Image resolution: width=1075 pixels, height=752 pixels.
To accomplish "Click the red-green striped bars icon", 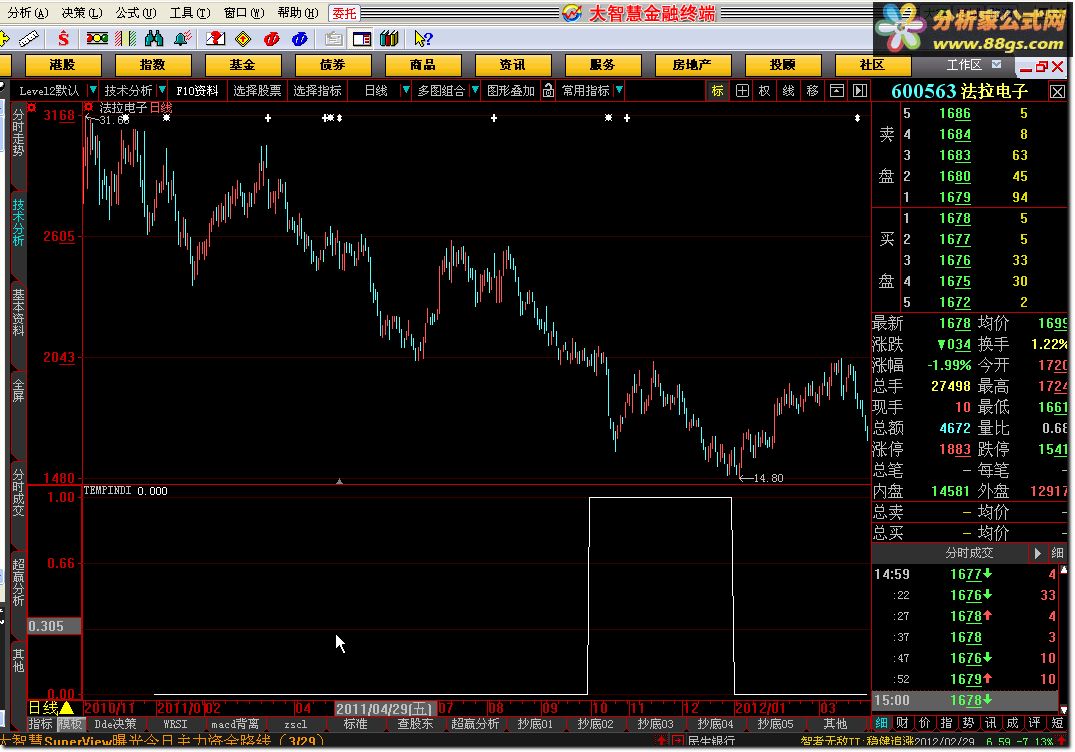I will 126,39.
